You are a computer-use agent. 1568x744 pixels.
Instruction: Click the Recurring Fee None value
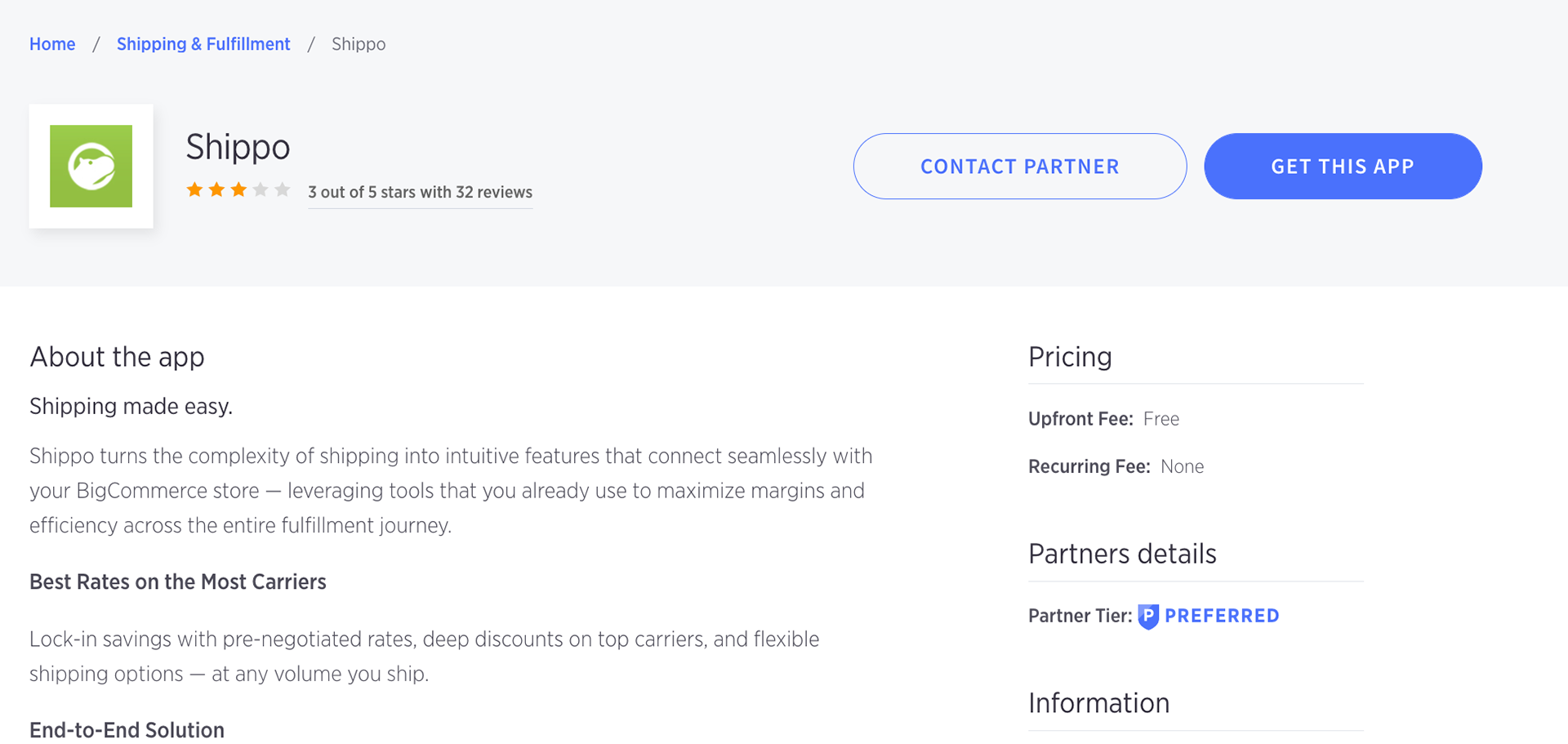tap(1182, 466)
